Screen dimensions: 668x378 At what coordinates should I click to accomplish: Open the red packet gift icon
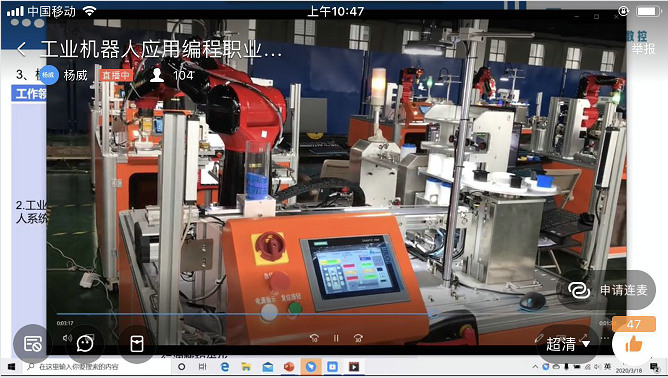pos(137,343)
